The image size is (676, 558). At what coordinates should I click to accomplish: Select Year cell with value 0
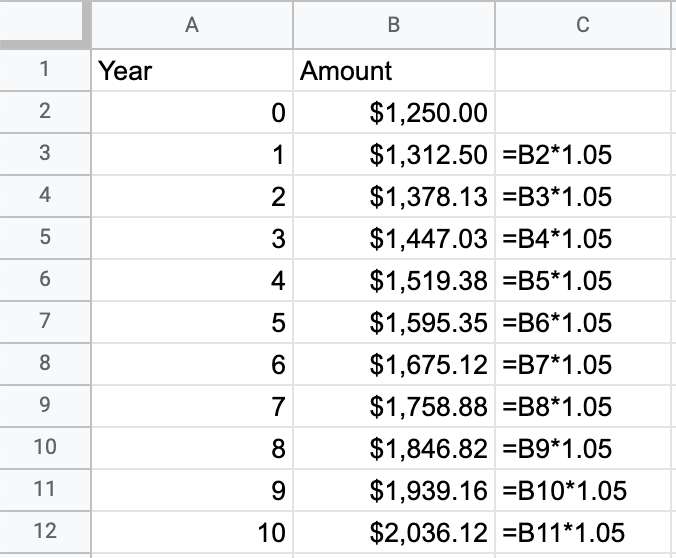click(192, 112)
